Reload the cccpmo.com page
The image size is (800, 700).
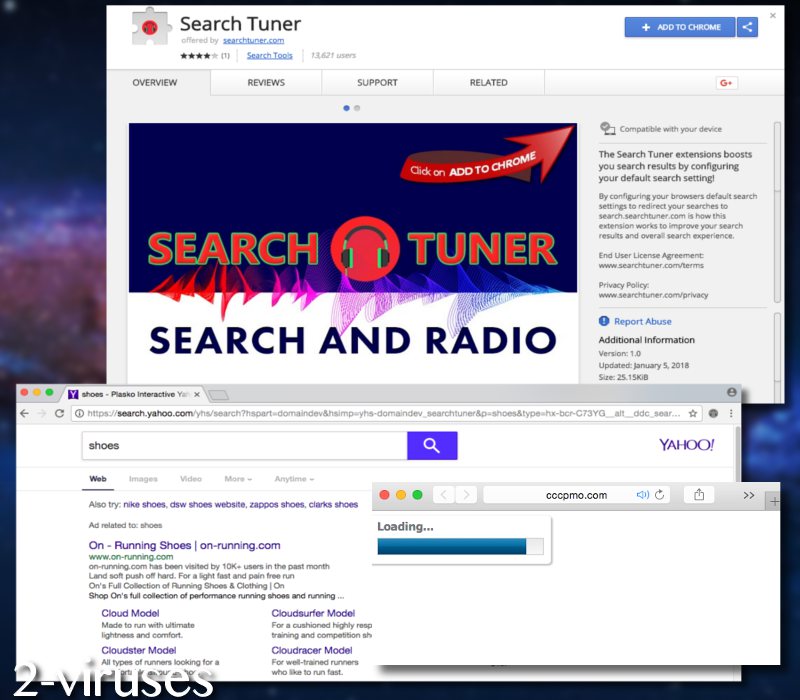click(x=660, y=493)
